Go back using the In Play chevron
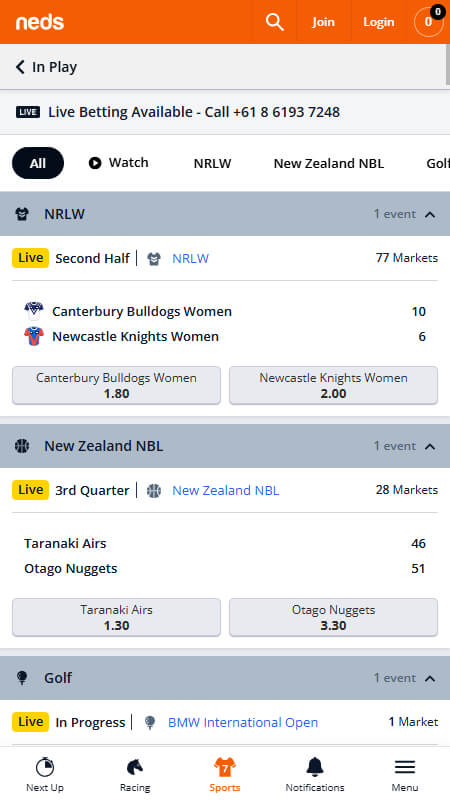 [20, 67]
